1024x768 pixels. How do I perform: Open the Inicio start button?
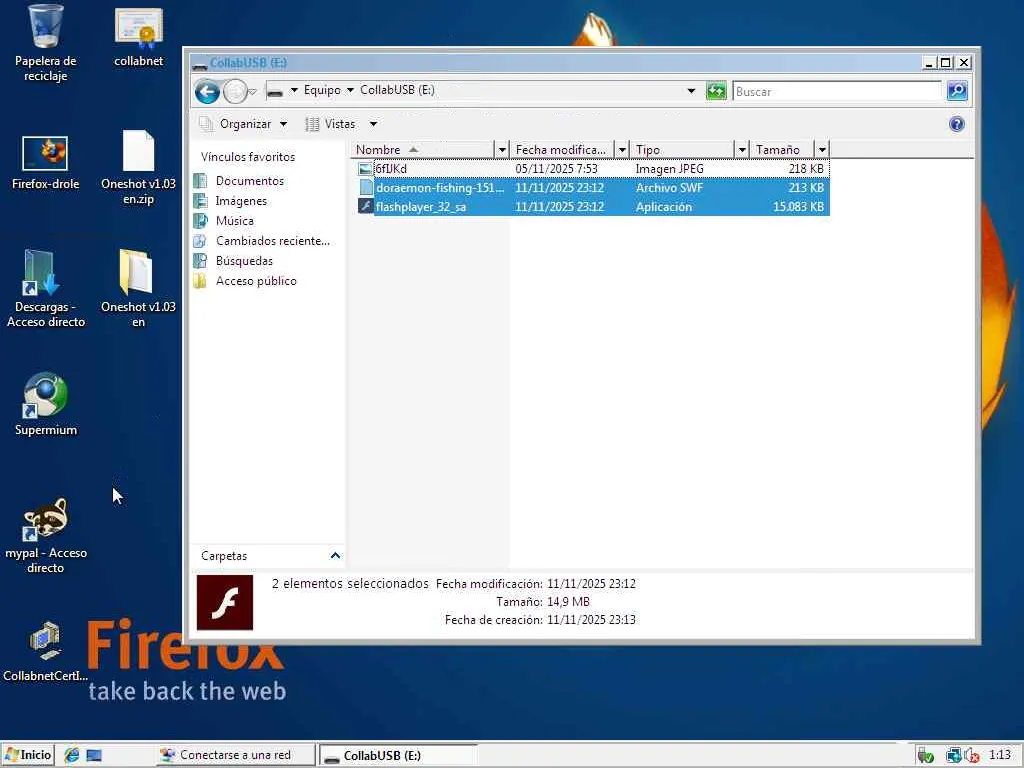tap(27, 755)
